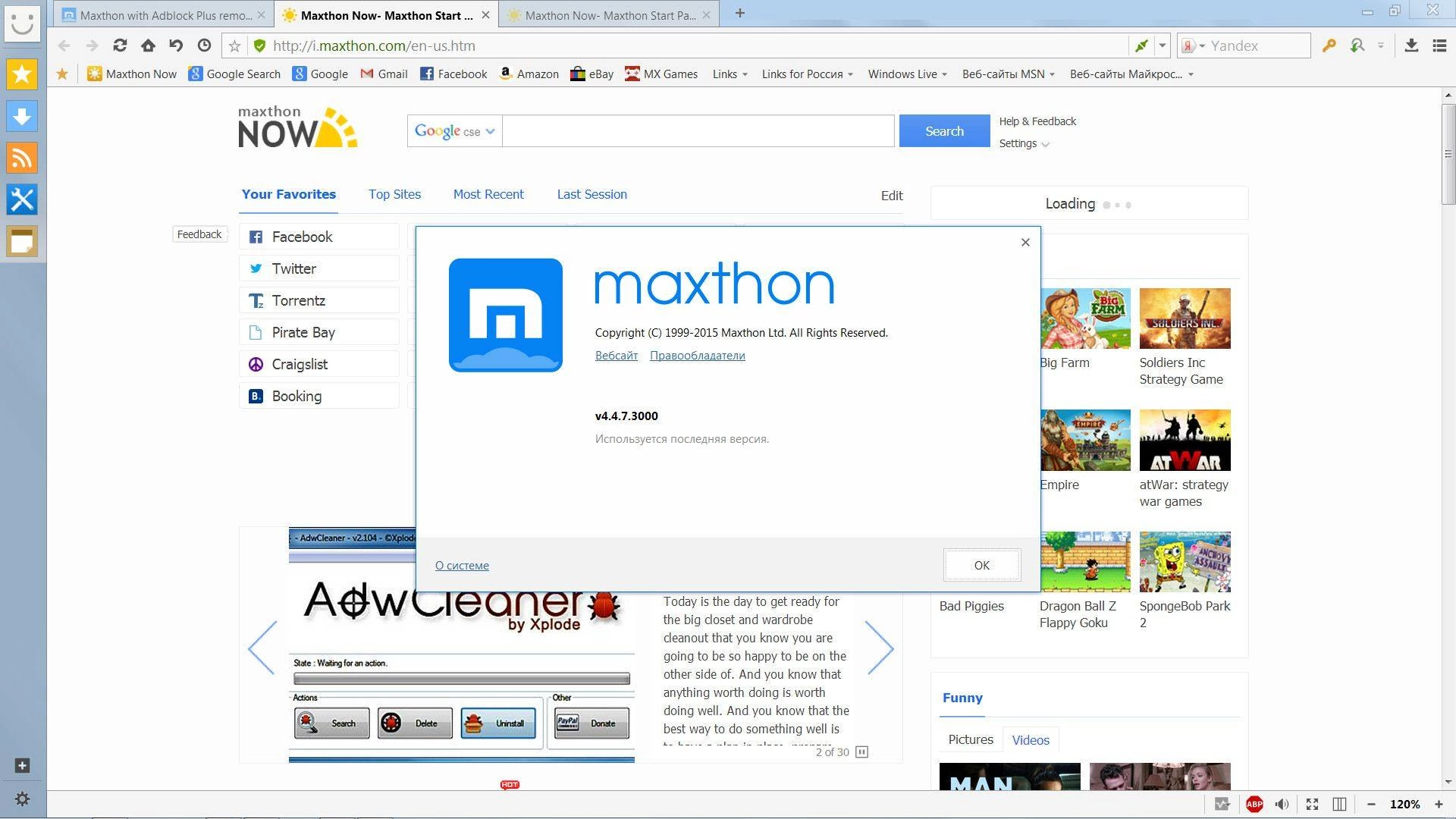
Task: Toggle sound with the speaker status icon
Action: pos(1282,804)
